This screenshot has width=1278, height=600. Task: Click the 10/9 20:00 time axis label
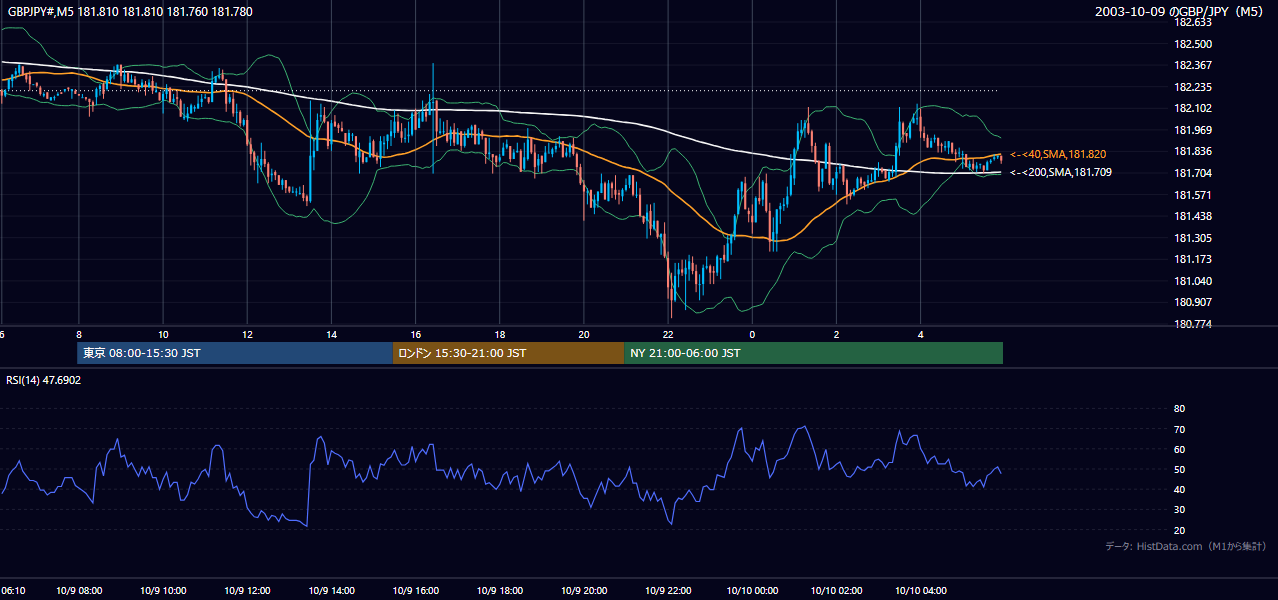tap(583, 591)
